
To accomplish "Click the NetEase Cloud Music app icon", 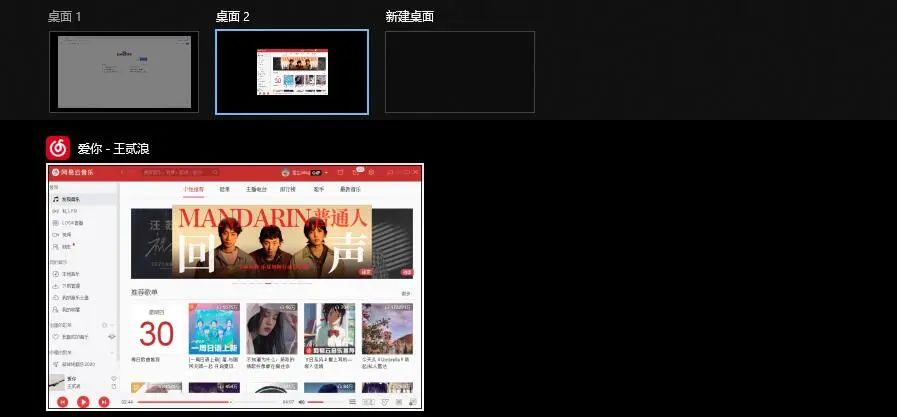I will tap(58, 148).
